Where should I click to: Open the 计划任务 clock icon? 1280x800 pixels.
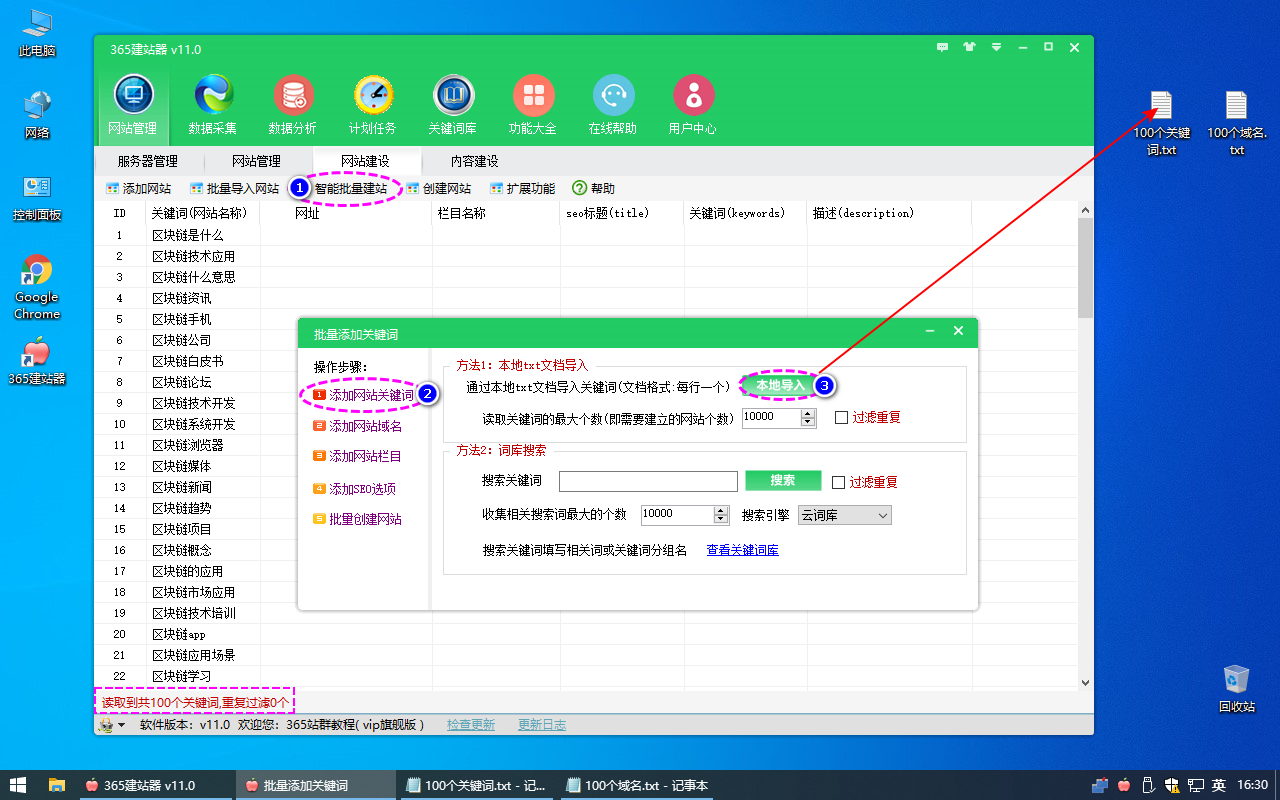tap(373, 96)
